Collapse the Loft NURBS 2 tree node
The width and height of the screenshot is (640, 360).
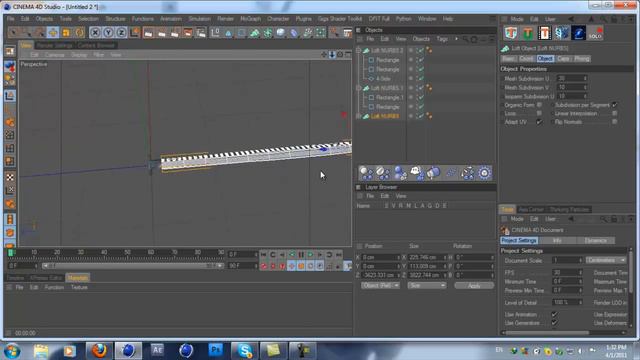pos(359,50)
